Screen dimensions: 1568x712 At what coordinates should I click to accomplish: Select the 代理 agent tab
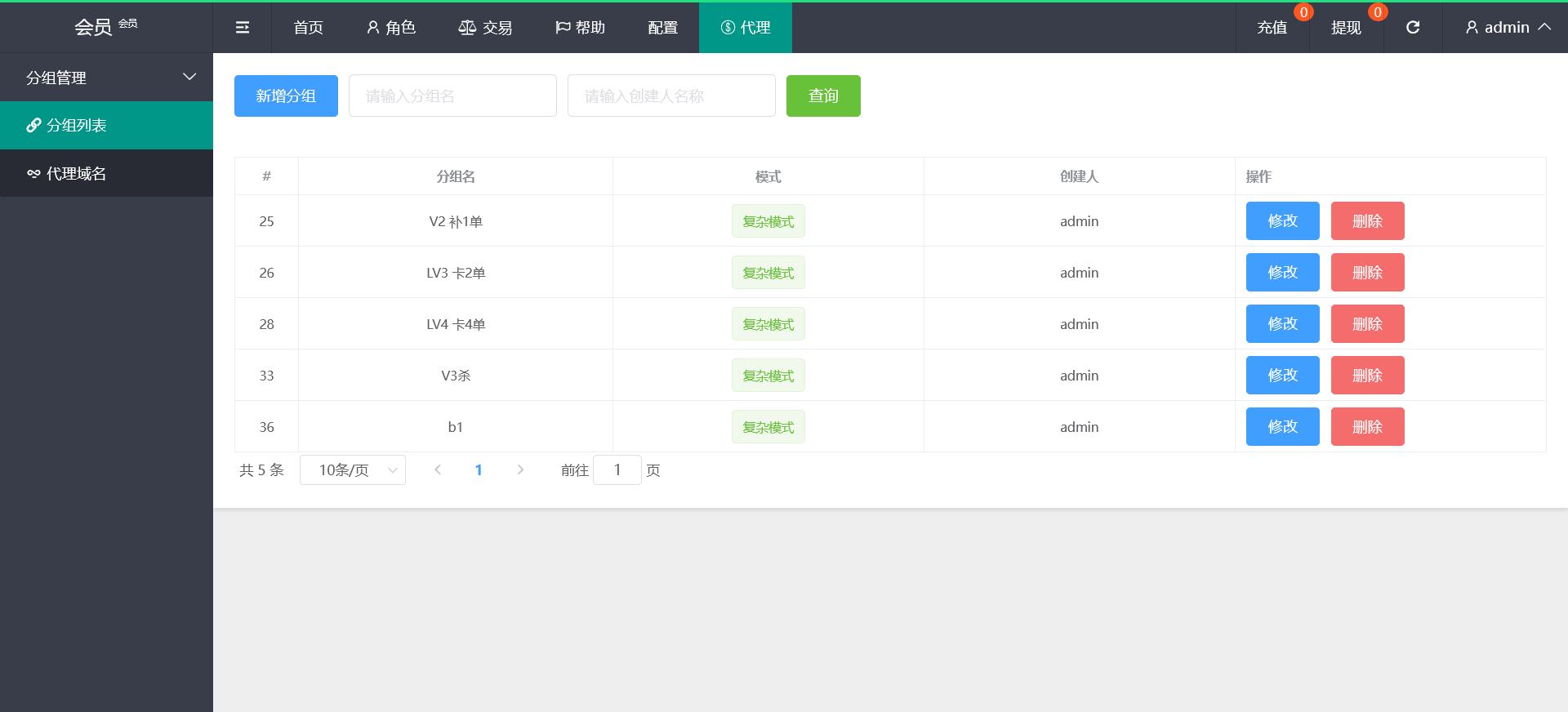pyautogui.click(x=745, y=28)
